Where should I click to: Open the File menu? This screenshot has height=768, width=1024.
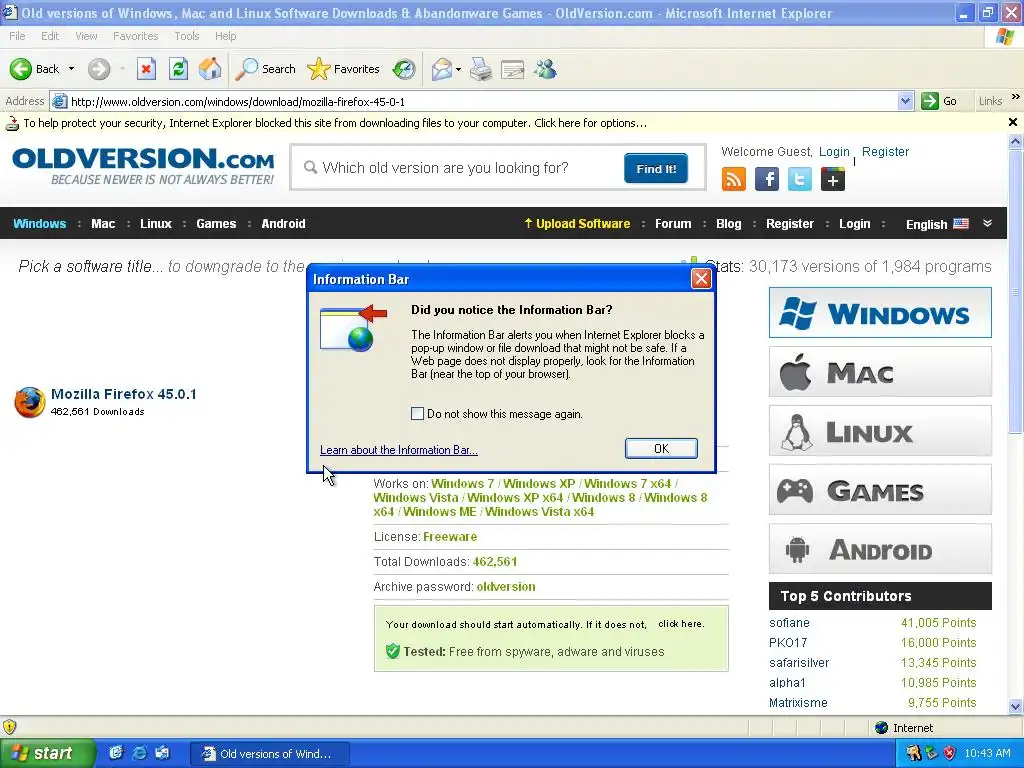17,36
